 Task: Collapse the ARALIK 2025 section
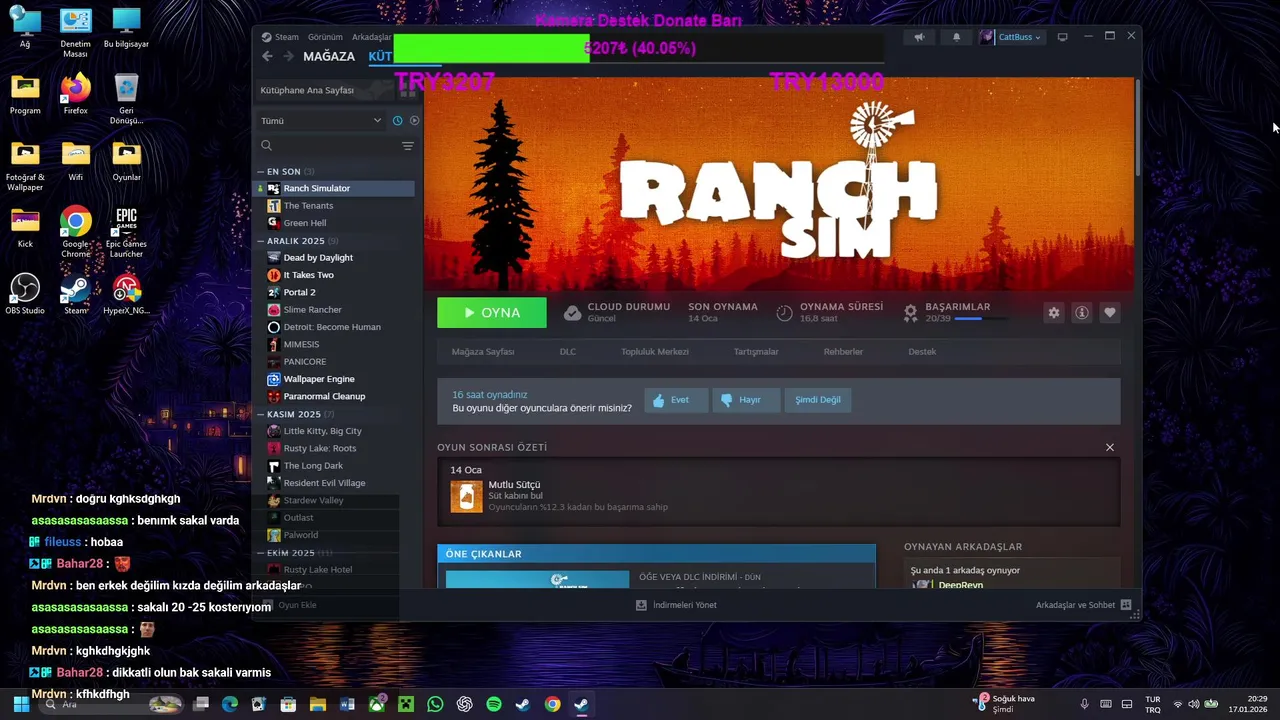pyautogui.click(x=261, y=241)
